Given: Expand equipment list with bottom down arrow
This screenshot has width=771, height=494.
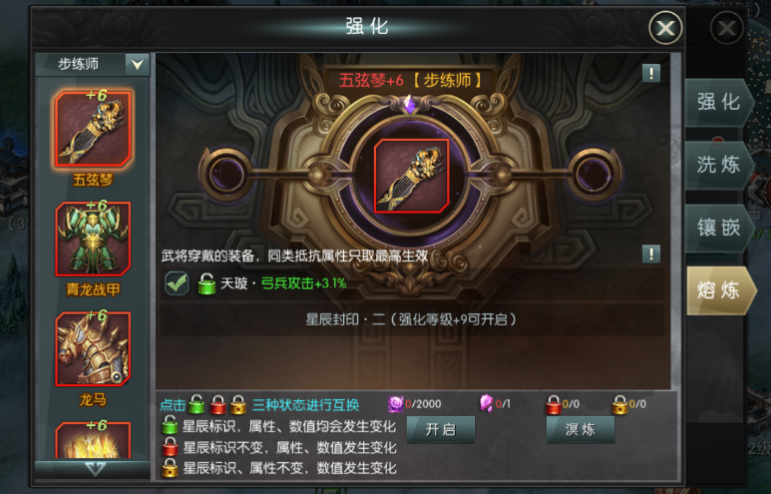Looking at the screenshot, I should pyautogui.click(x=93, y=469).
